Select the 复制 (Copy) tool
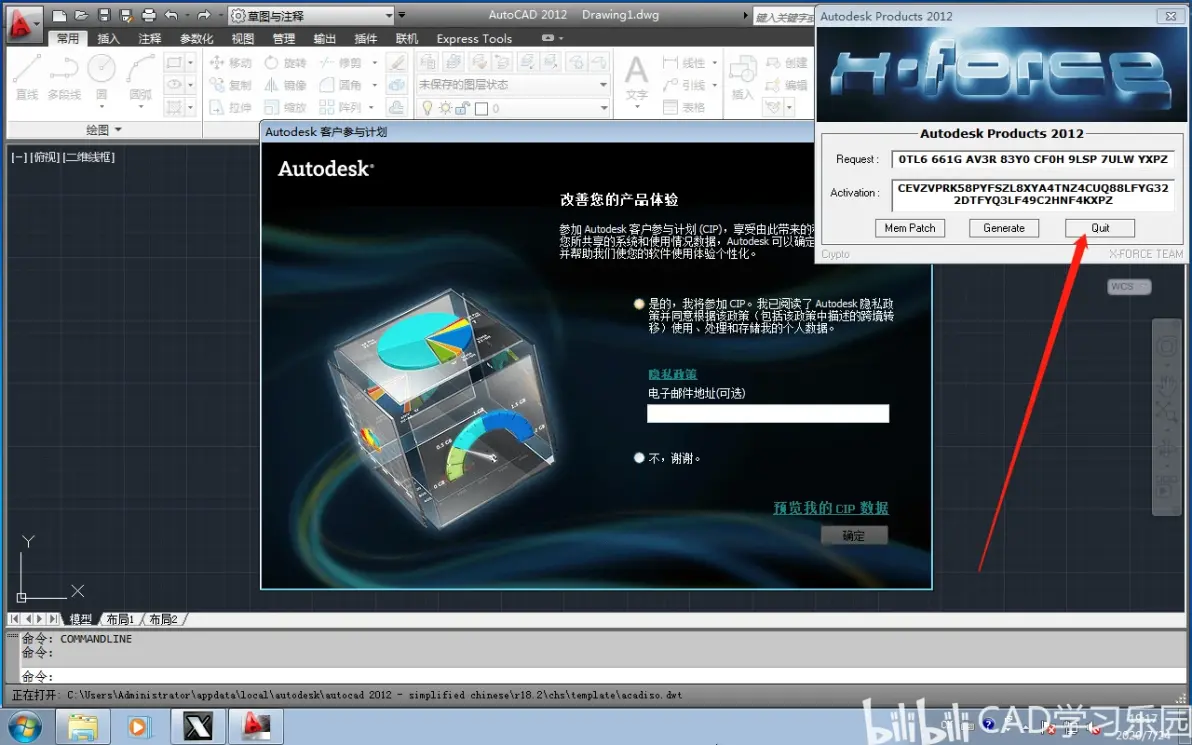Viewport: 1192px width, 745px height. pos(230,85)
